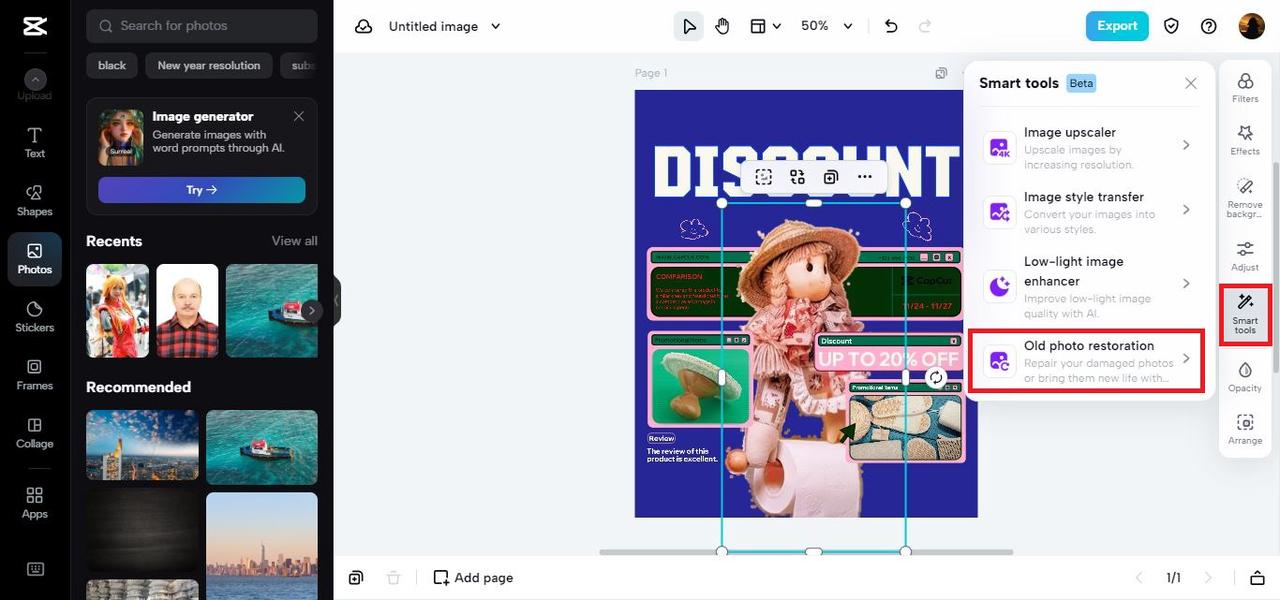Open more options in floating toolbar
Screen dimensions: 1280x600
(865, 177)
